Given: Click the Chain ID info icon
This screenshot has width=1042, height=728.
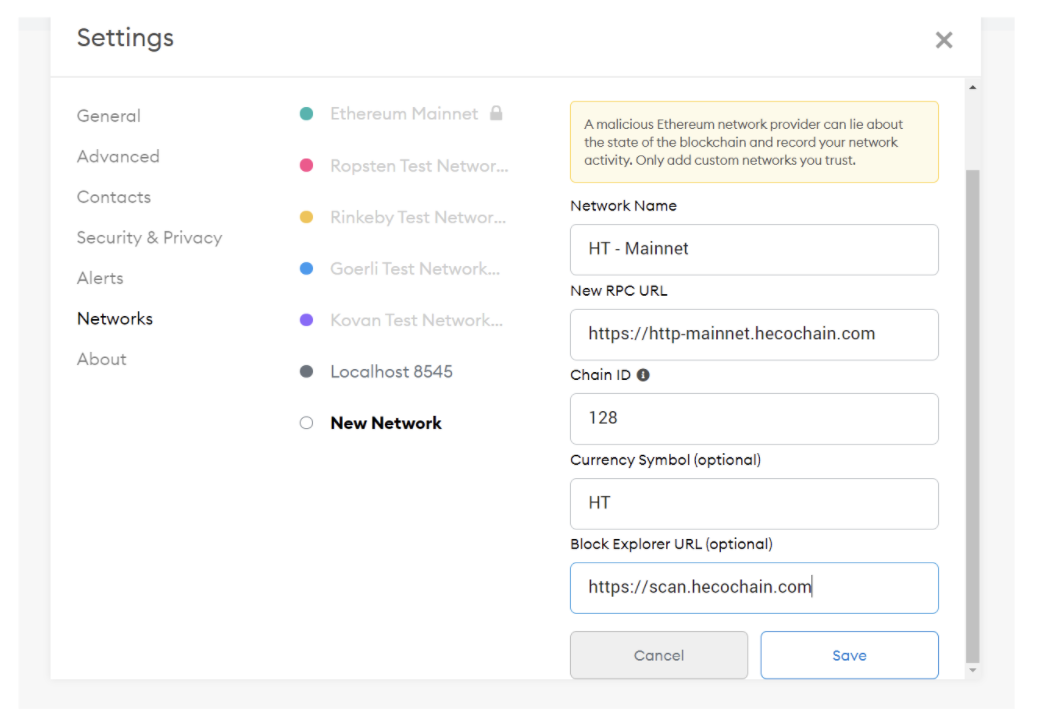Looking at the screenshot, I should pyautogui.click(x=643, y=375).
